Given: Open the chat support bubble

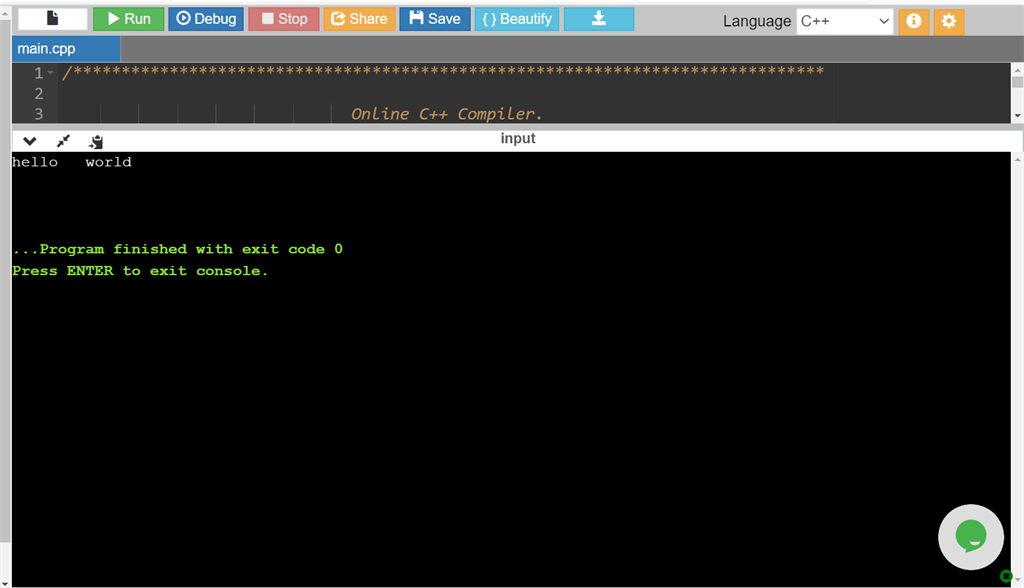Looking at the screenshot, I should [970, 536].
